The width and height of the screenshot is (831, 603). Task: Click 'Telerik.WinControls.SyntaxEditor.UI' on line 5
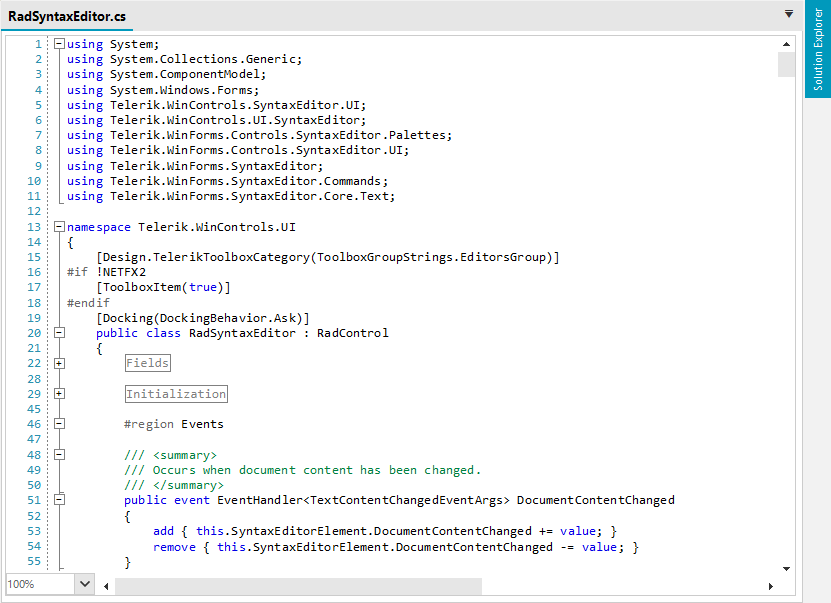point(235,105)
